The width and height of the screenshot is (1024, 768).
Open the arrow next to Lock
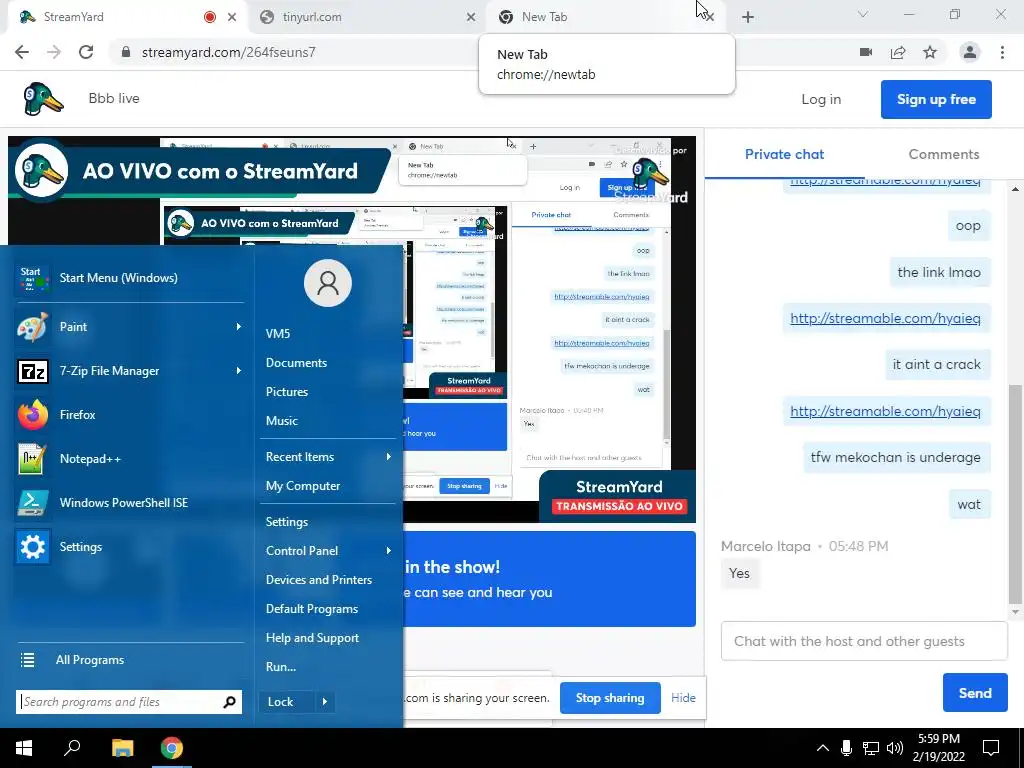[x=325, y=702]
